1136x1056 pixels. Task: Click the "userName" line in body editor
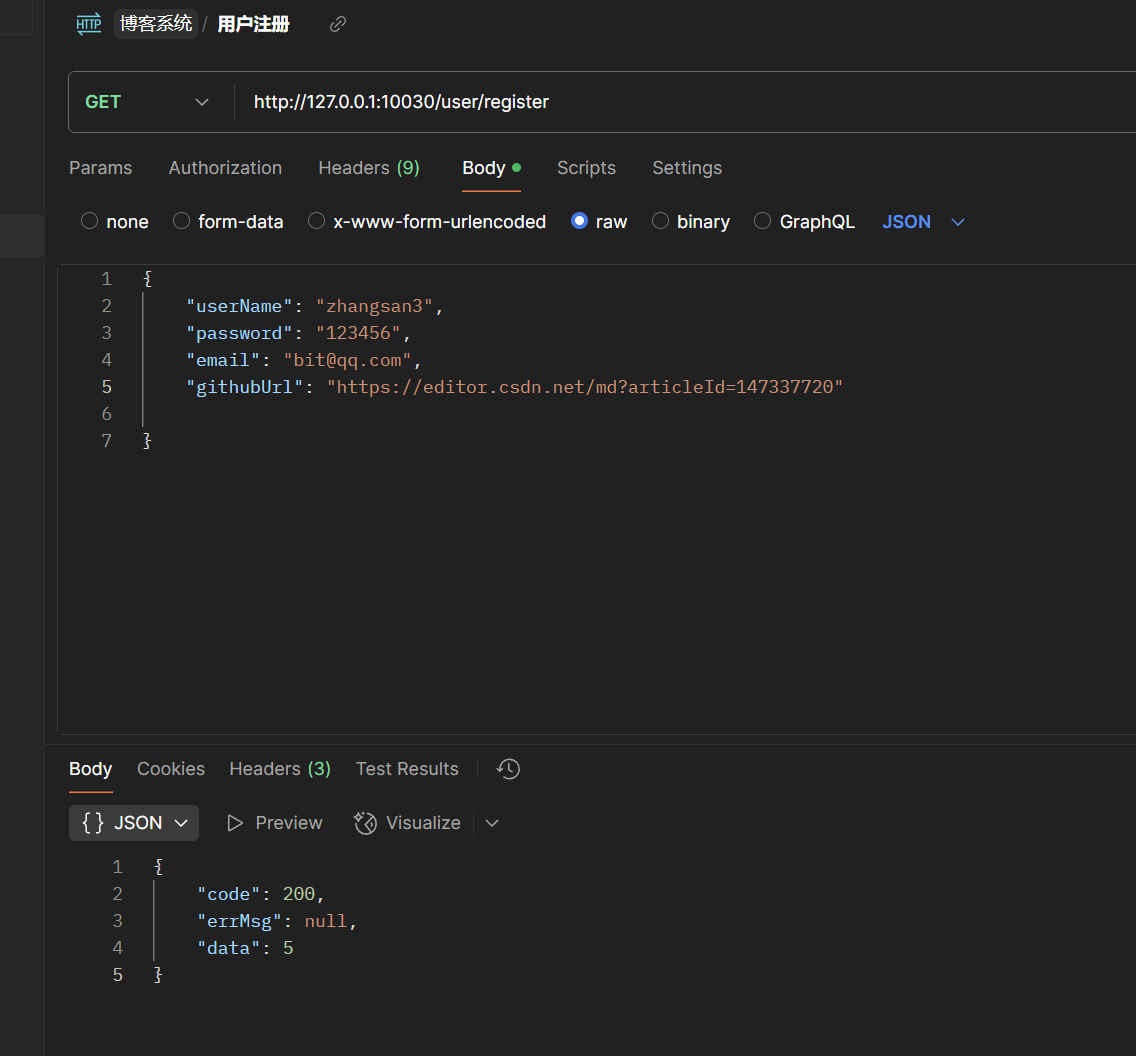pos(314,306)
